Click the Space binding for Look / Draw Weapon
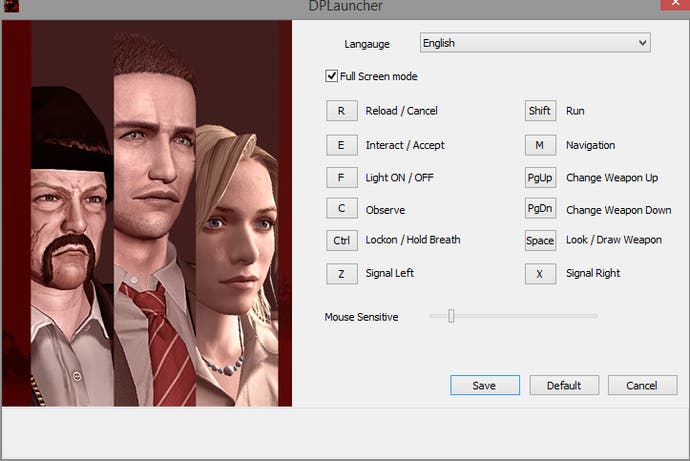Viewport: 690px width, 461px height. click(540, 241)
